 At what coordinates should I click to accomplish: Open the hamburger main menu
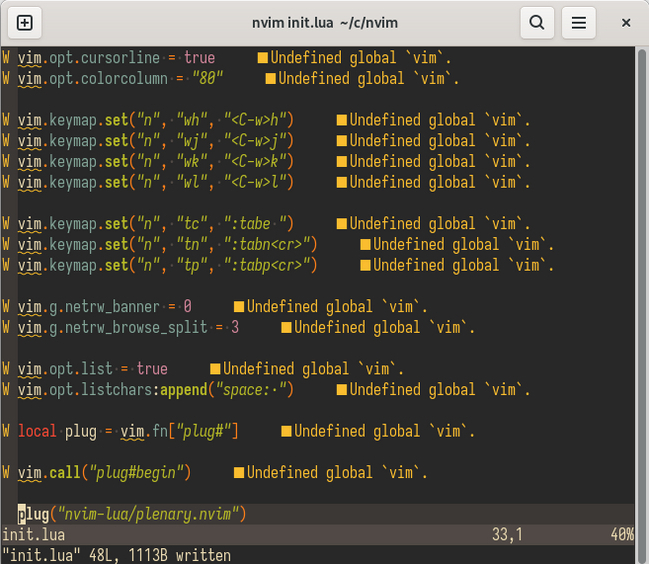pyautogui.click(x=578, y=23)
